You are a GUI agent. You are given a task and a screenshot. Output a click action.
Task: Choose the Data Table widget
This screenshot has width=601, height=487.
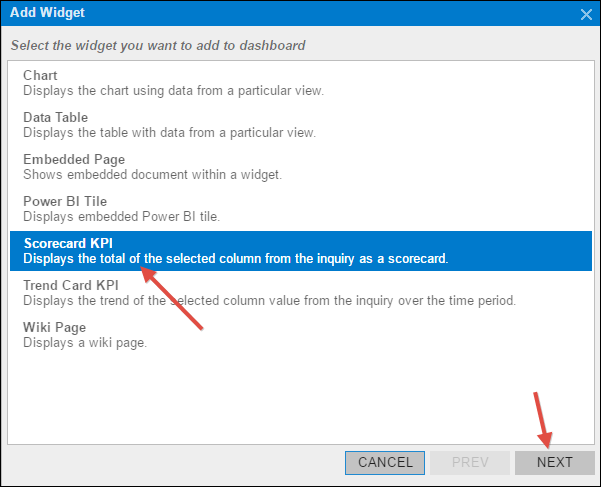point(56,117)
